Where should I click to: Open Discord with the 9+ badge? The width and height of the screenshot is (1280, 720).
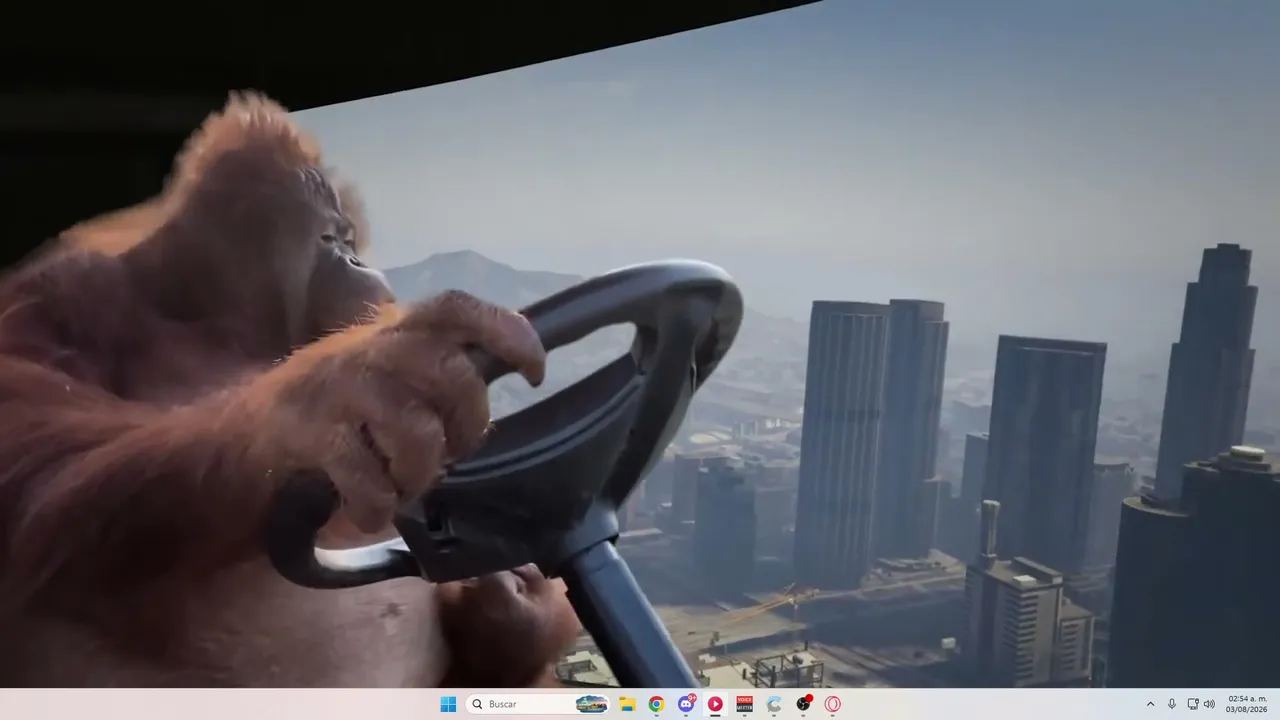(x=686, y=704)
